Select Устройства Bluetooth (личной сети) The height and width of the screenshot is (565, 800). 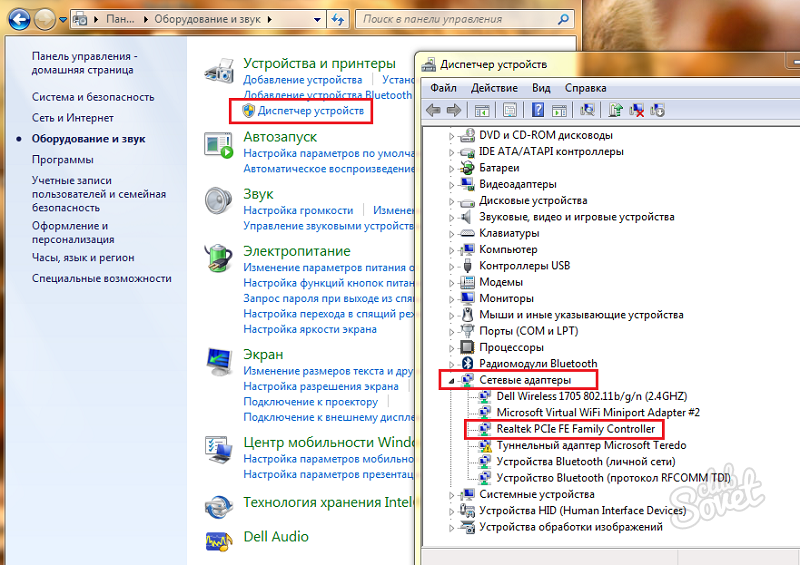pyautogui.click(x=586, y=462)
